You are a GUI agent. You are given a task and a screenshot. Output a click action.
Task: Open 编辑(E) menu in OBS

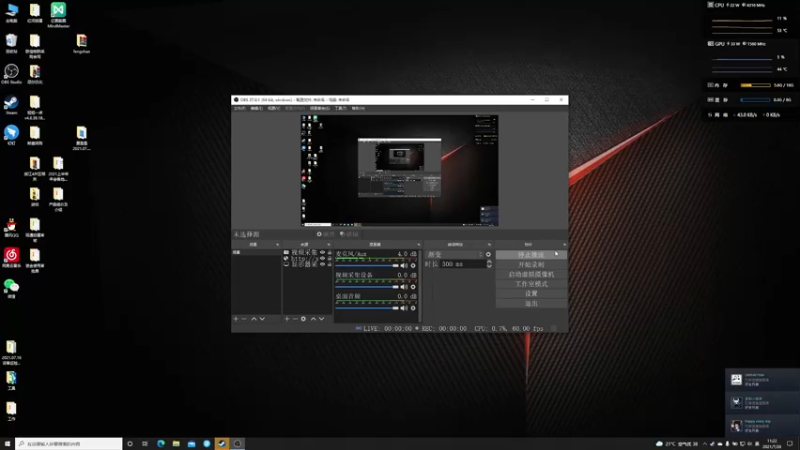point(257,108)
